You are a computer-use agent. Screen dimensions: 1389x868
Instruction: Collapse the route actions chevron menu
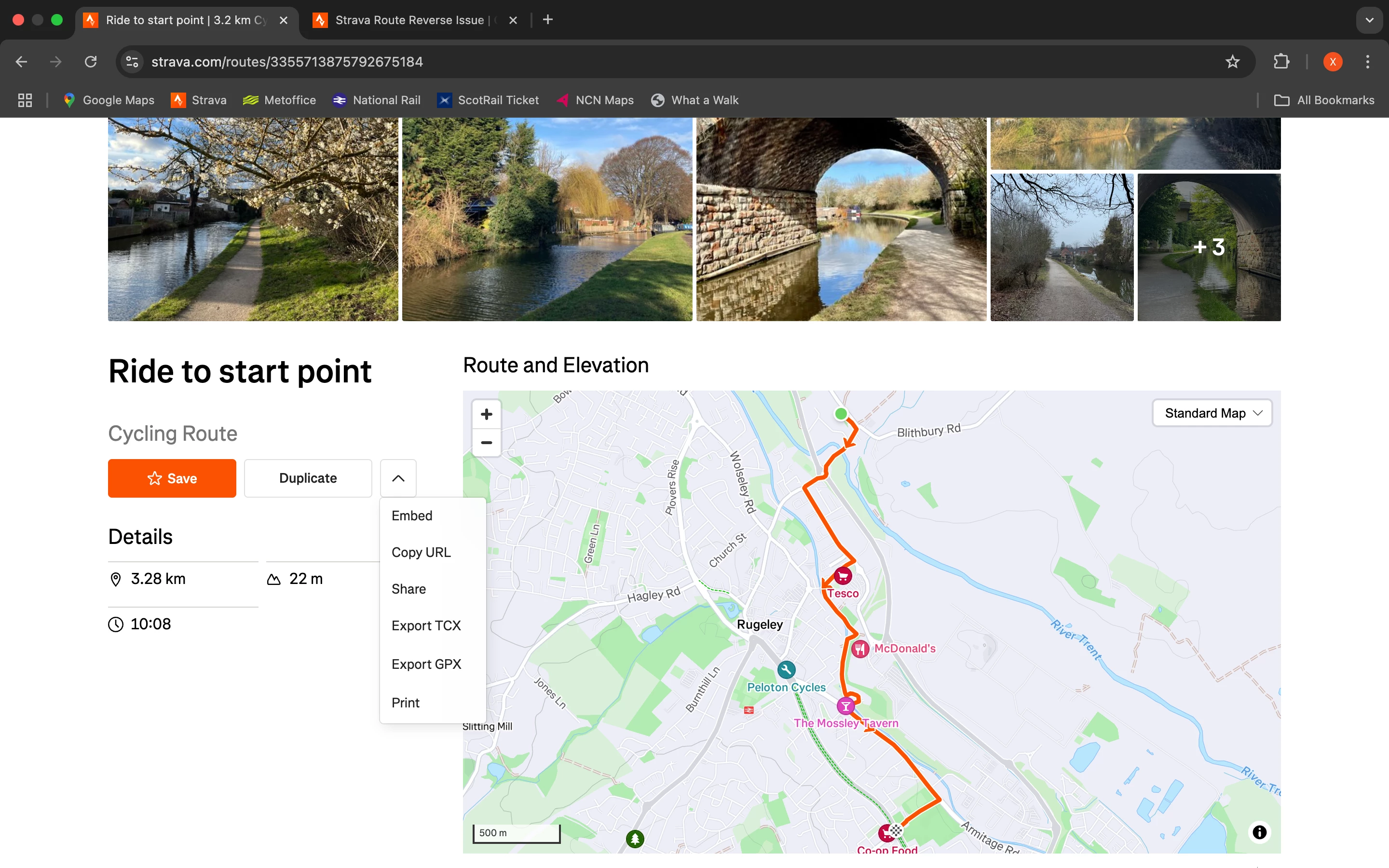(398, 478)
